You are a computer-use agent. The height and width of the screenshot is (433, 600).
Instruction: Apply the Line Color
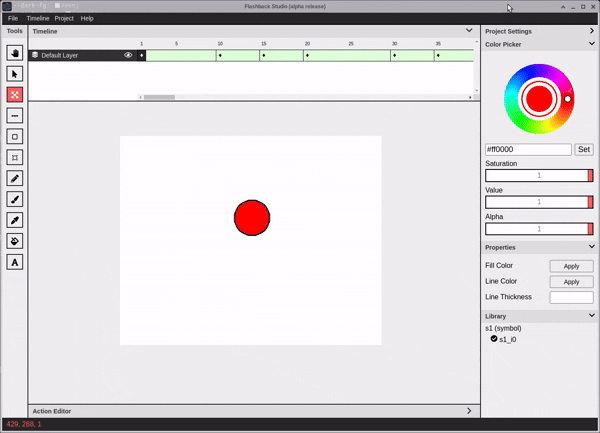point(571,282)
